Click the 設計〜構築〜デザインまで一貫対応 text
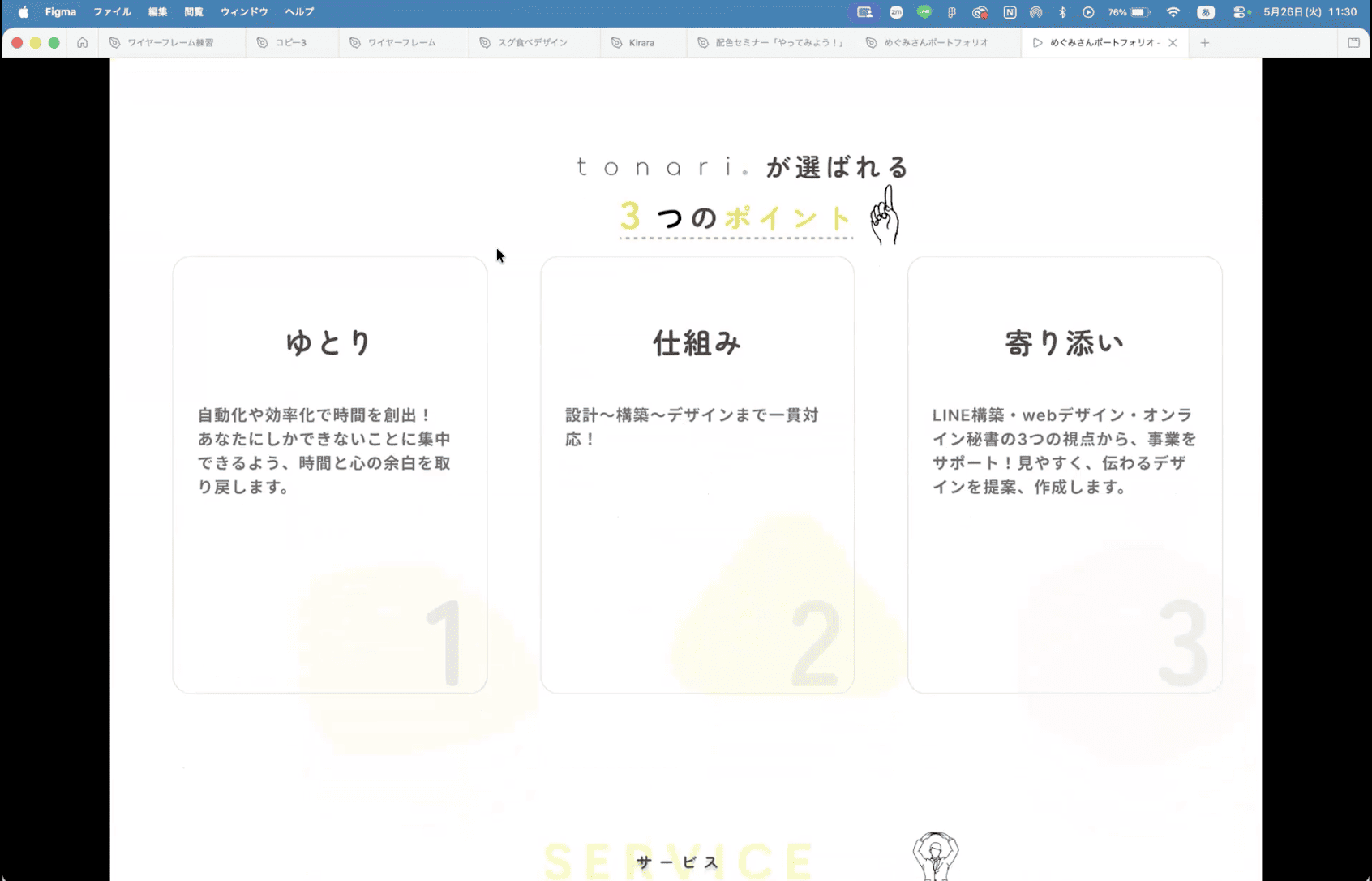Image resolution: width=1372 pixels, height=881 pixels. pyautogui.click(x=692, y=427)
